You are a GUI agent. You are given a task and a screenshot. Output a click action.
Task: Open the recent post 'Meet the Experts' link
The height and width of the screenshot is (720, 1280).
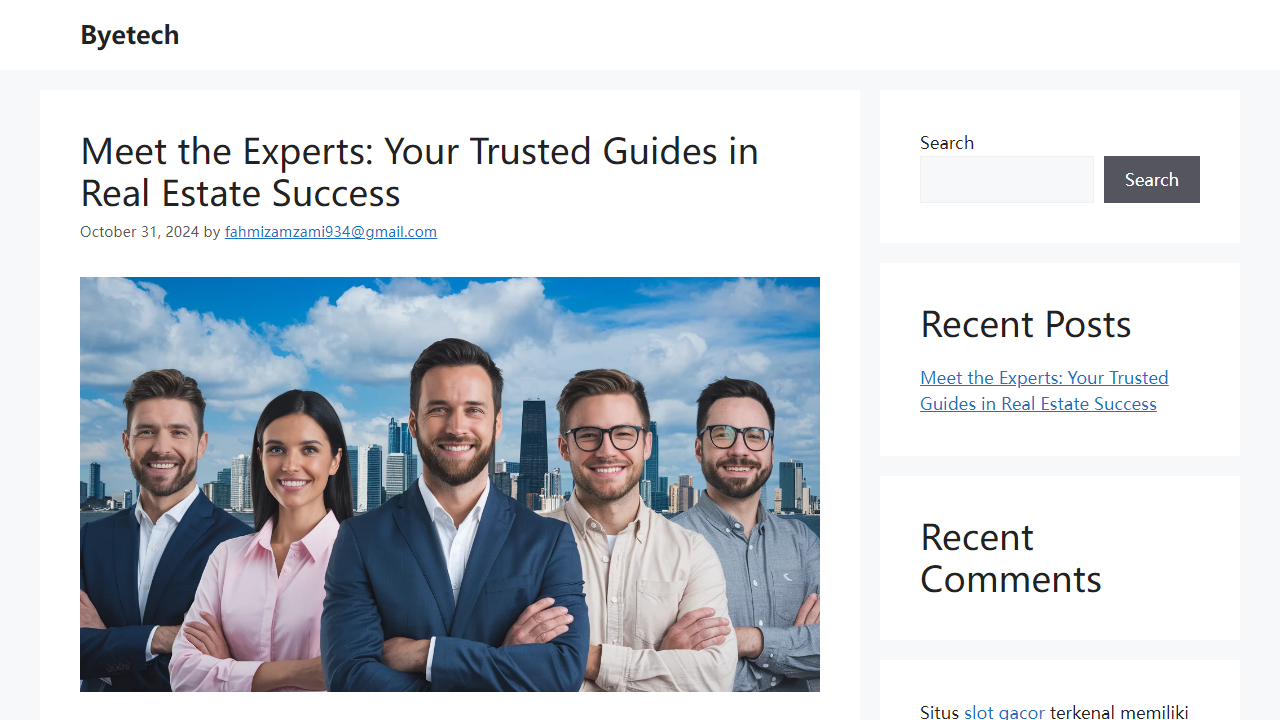pos(1044,391)
